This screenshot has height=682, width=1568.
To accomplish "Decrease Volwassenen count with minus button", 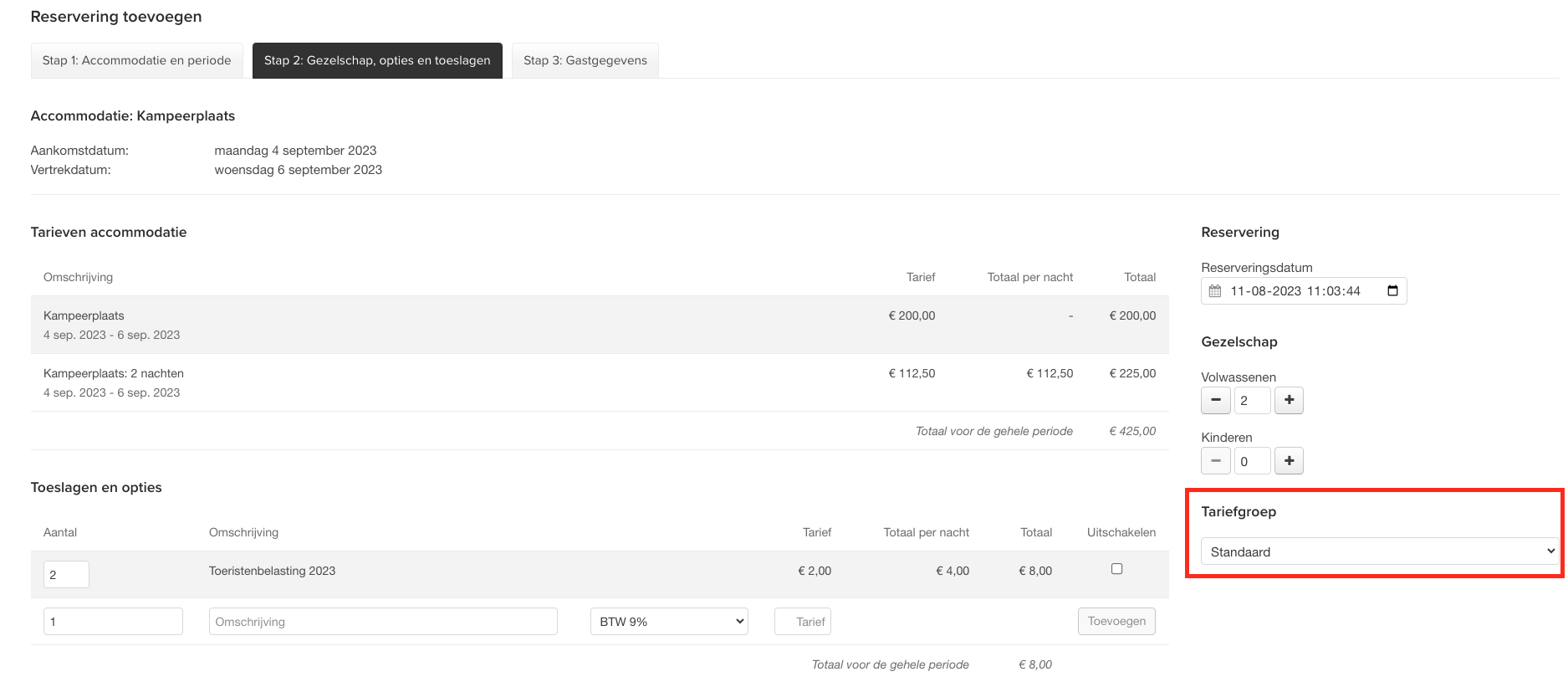I will 1215,400.
